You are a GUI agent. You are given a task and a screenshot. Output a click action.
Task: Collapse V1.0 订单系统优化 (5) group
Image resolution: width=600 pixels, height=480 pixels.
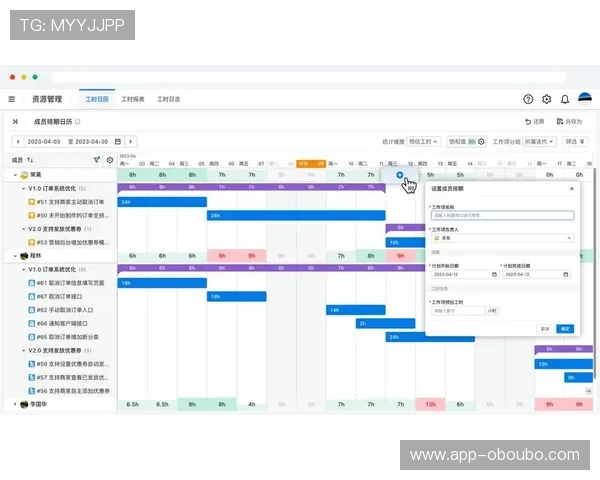pos(23,269)
